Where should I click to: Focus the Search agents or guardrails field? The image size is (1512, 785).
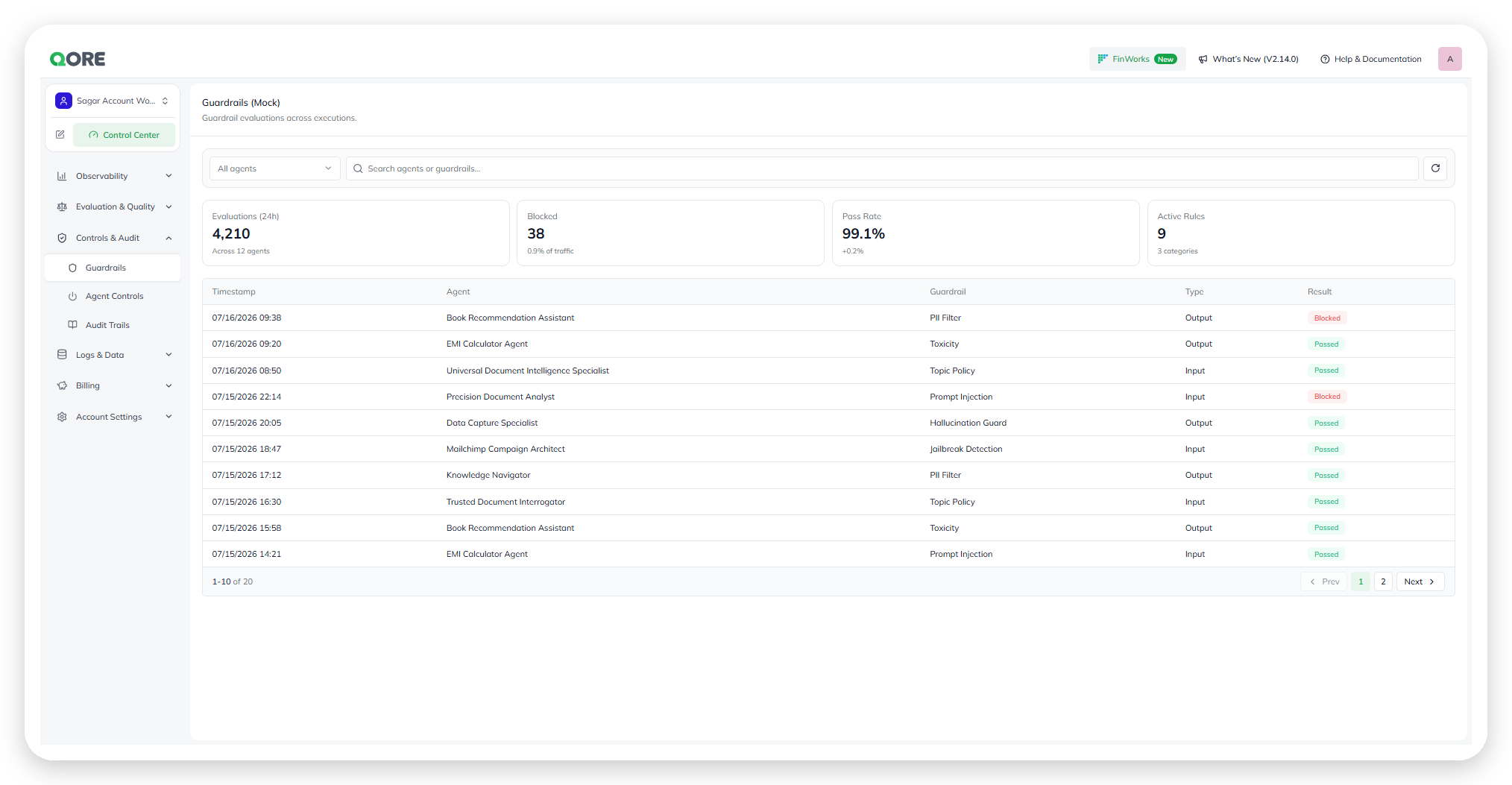882,168
